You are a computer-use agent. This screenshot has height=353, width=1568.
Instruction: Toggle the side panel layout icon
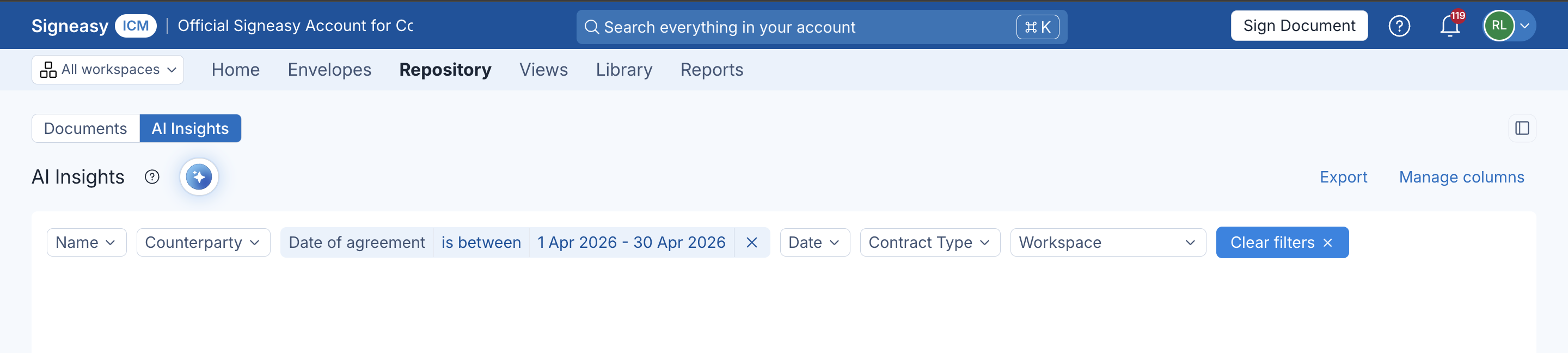[x=1522, y=128]
